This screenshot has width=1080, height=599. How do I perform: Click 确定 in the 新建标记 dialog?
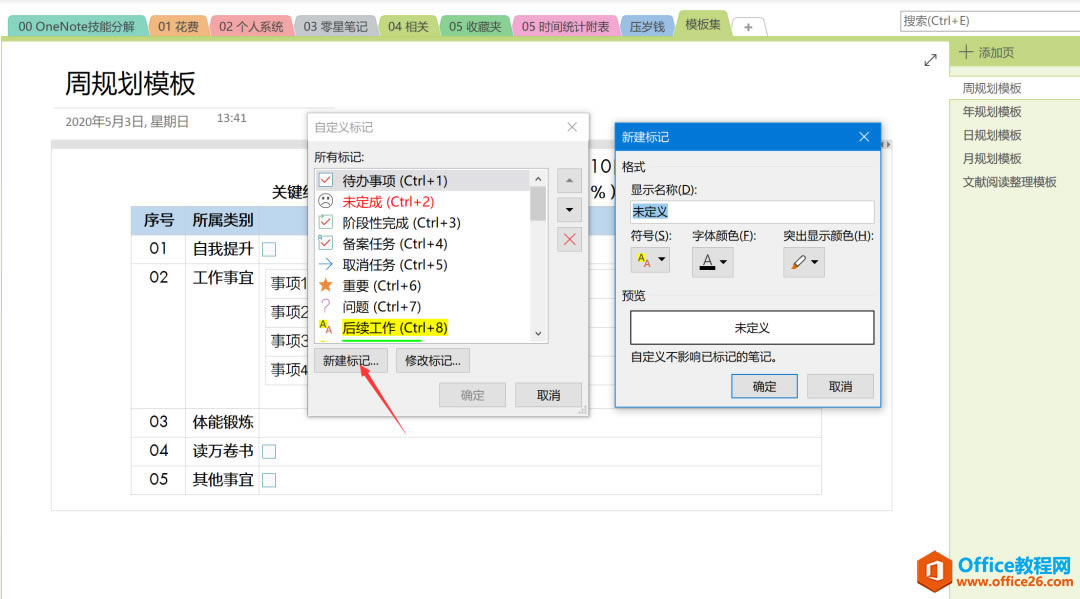(764, 386)
